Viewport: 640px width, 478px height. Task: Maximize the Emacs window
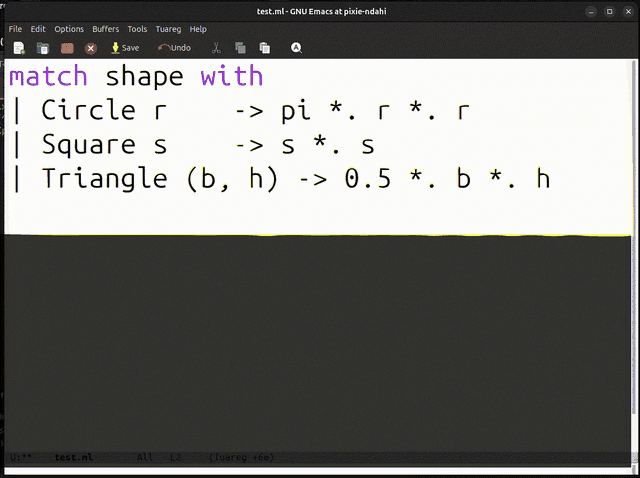point(609,11)
